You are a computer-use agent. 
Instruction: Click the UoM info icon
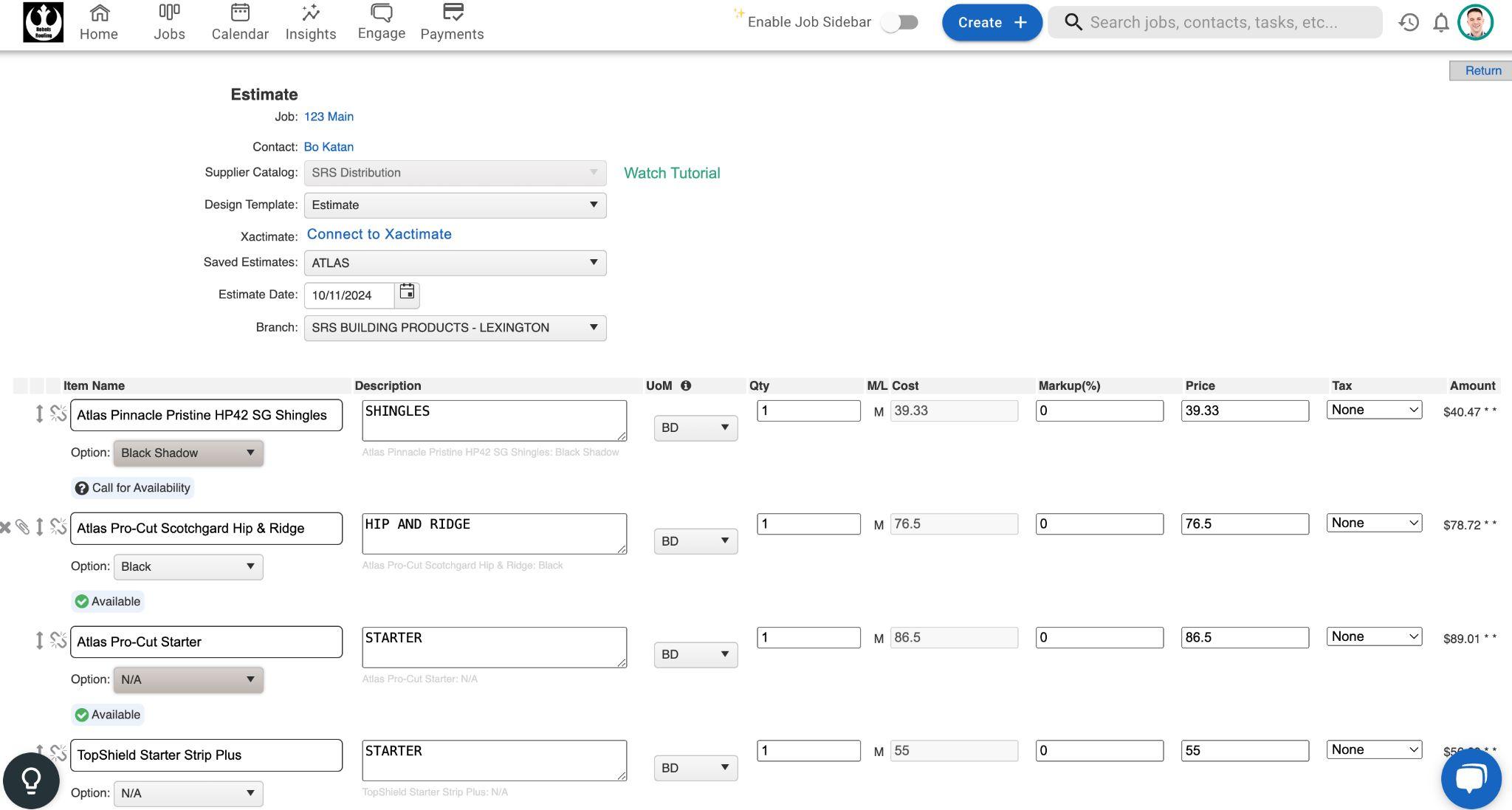(686, 385)
